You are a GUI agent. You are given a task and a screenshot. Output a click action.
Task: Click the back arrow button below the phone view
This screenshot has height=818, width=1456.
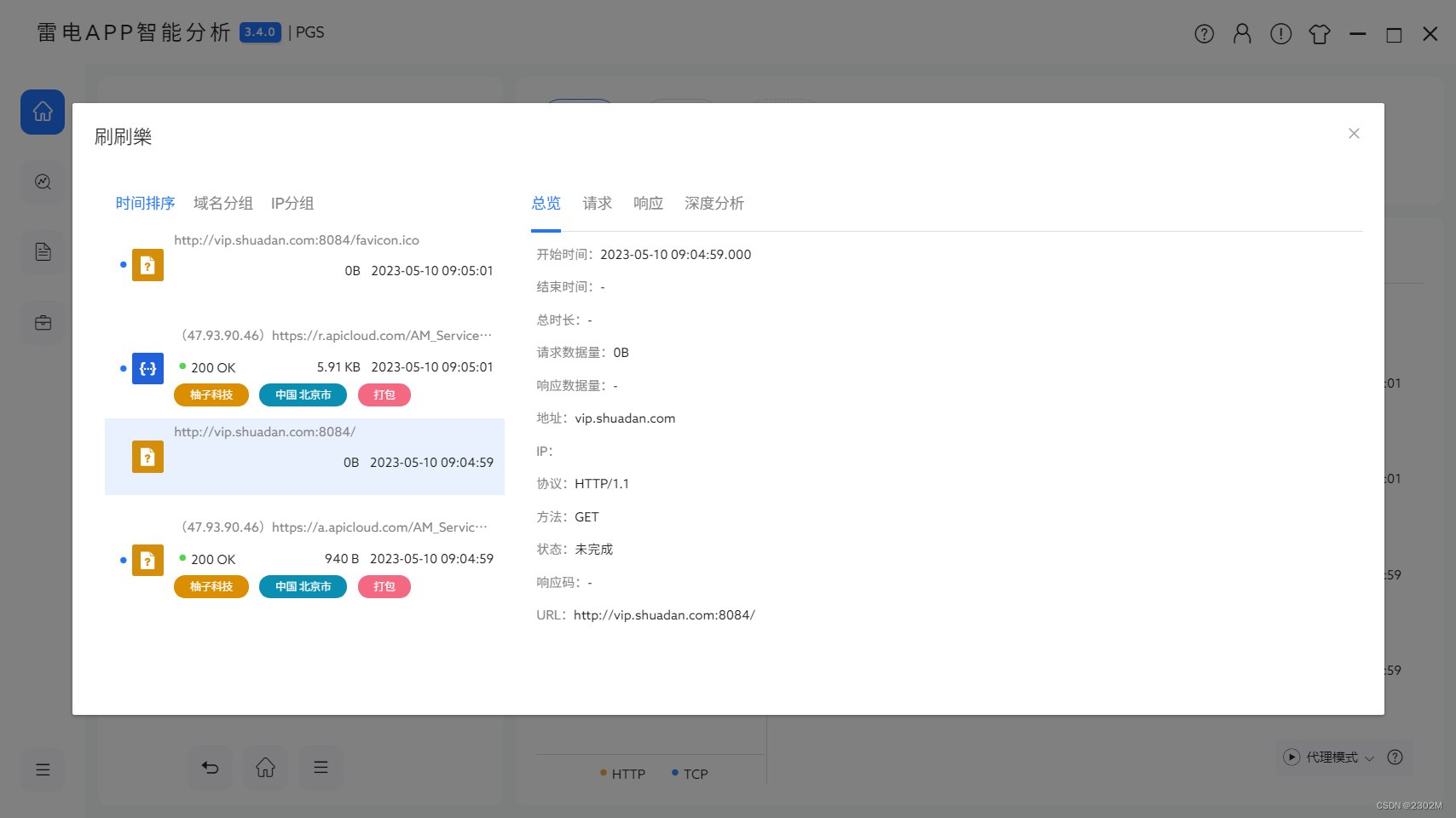pos(210,768)
